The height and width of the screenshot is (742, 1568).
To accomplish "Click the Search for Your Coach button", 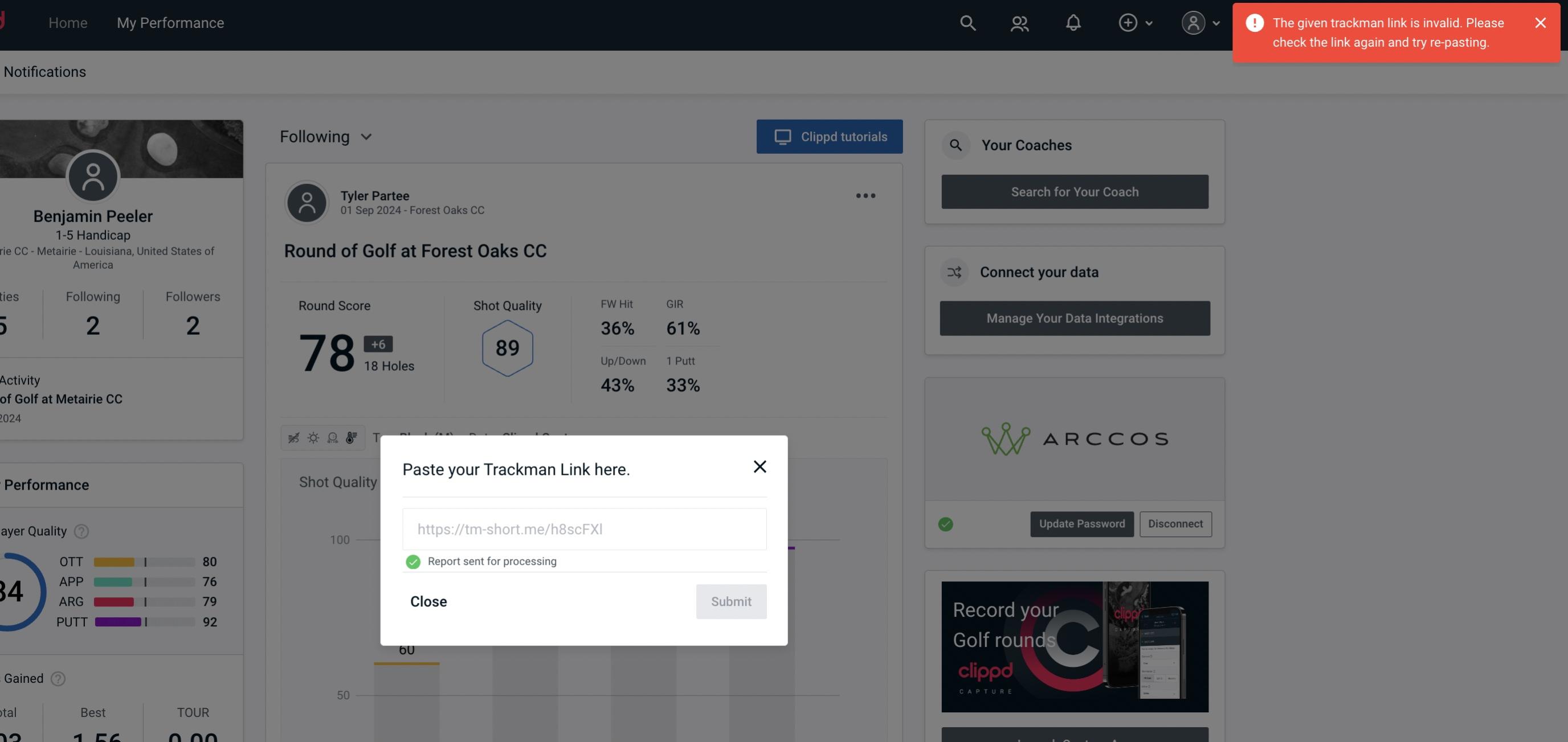I will (x=1075, y=191).
